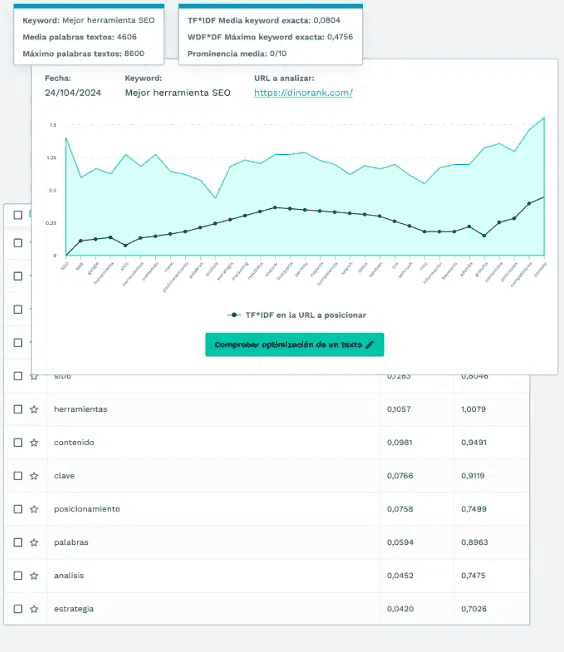
Task: Click the herramientas term in the table
Action: pos(81,409)
